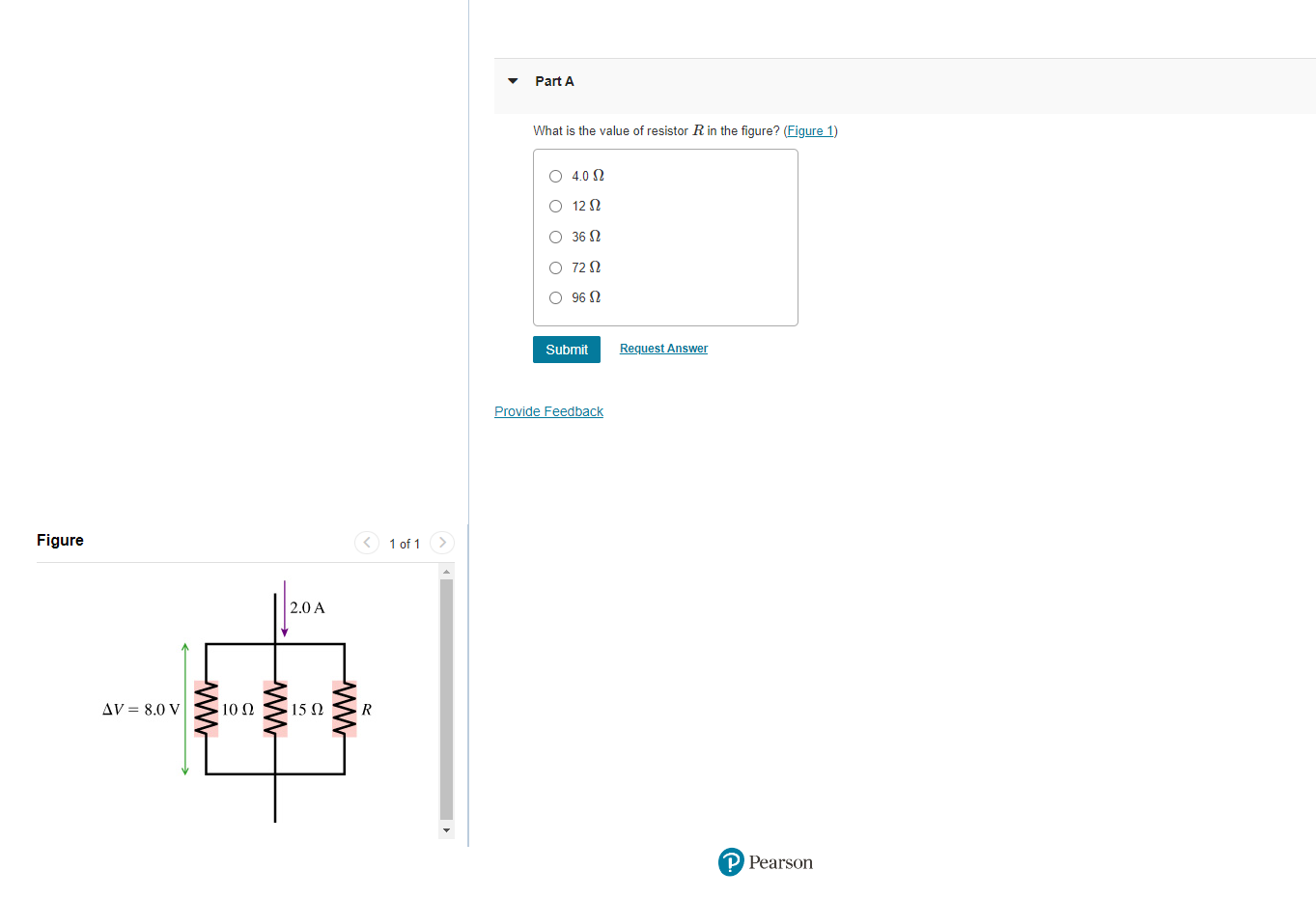Select the 12 Ω radio option
This screenshot has width=1316, height=899.
coord(555,206)
